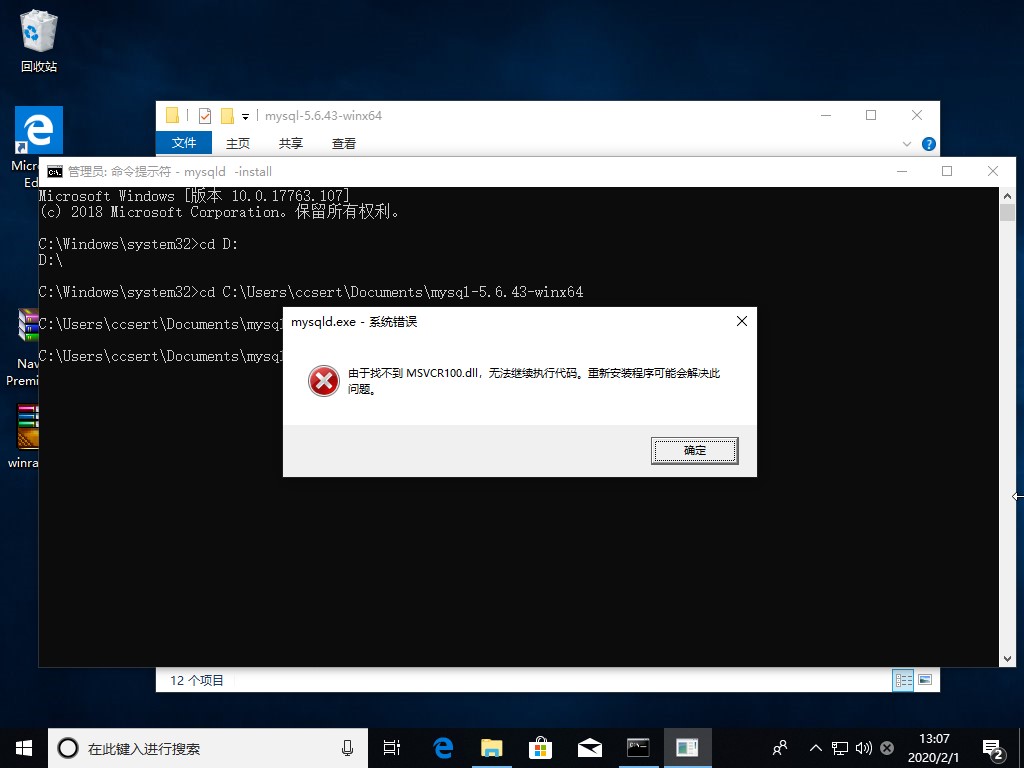Close the command prompt window
The image size is (1024, 768).
(993, 171)
